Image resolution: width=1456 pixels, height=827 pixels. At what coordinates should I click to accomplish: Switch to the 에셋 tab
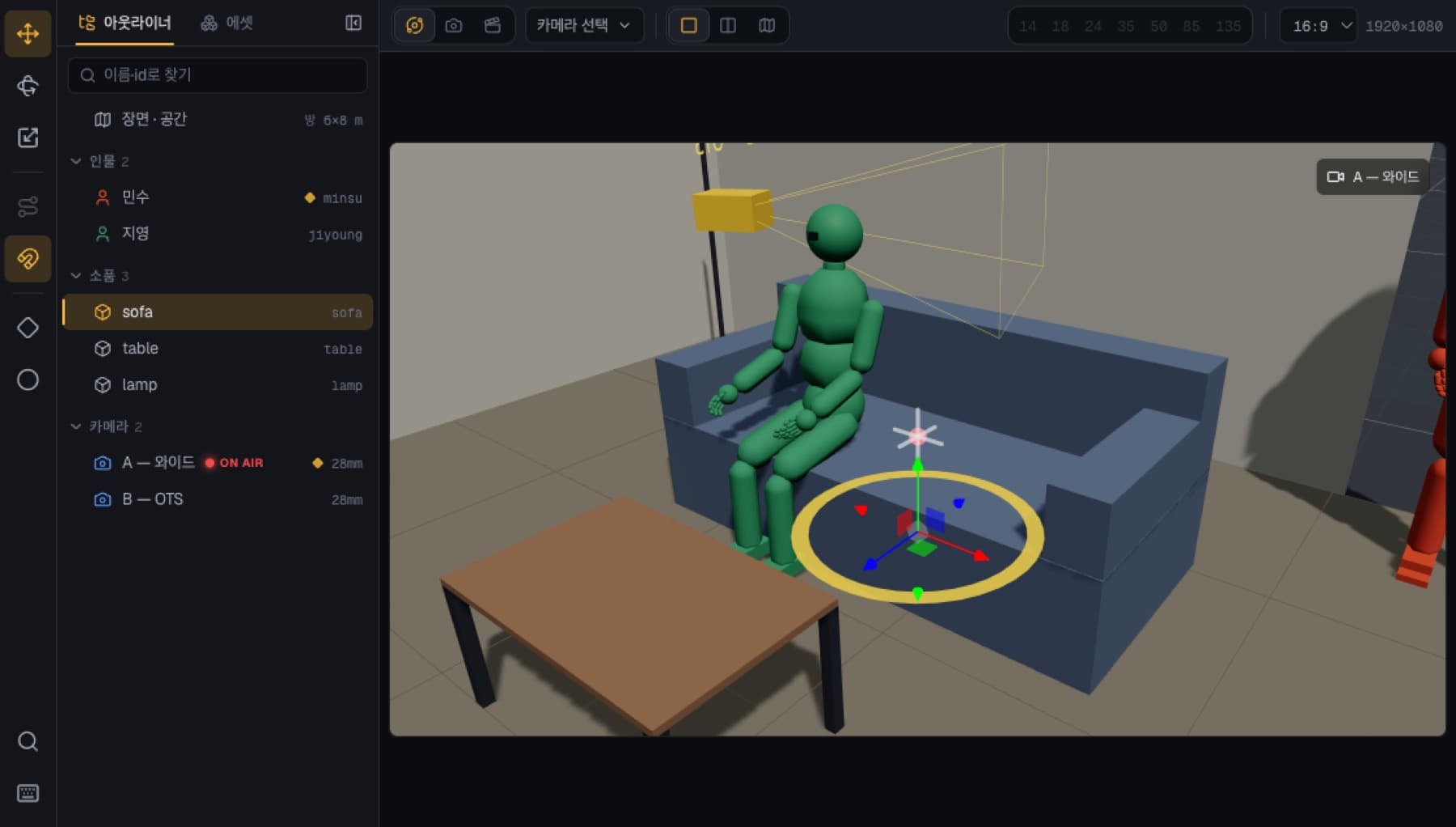(x=227, y=23)
